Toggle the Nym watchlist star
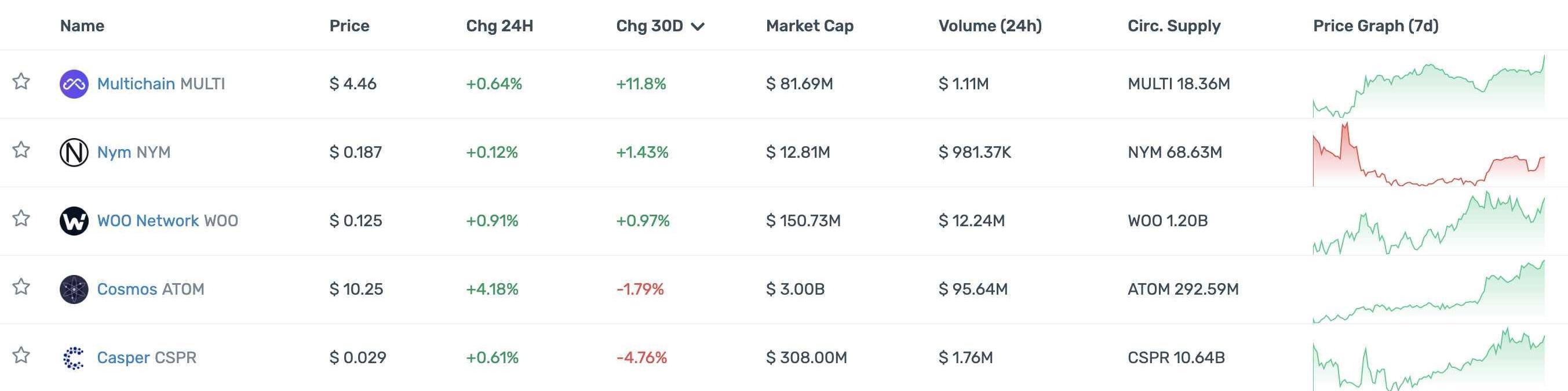Viewport: 1568px width, 391px height. tap(21, 149)
